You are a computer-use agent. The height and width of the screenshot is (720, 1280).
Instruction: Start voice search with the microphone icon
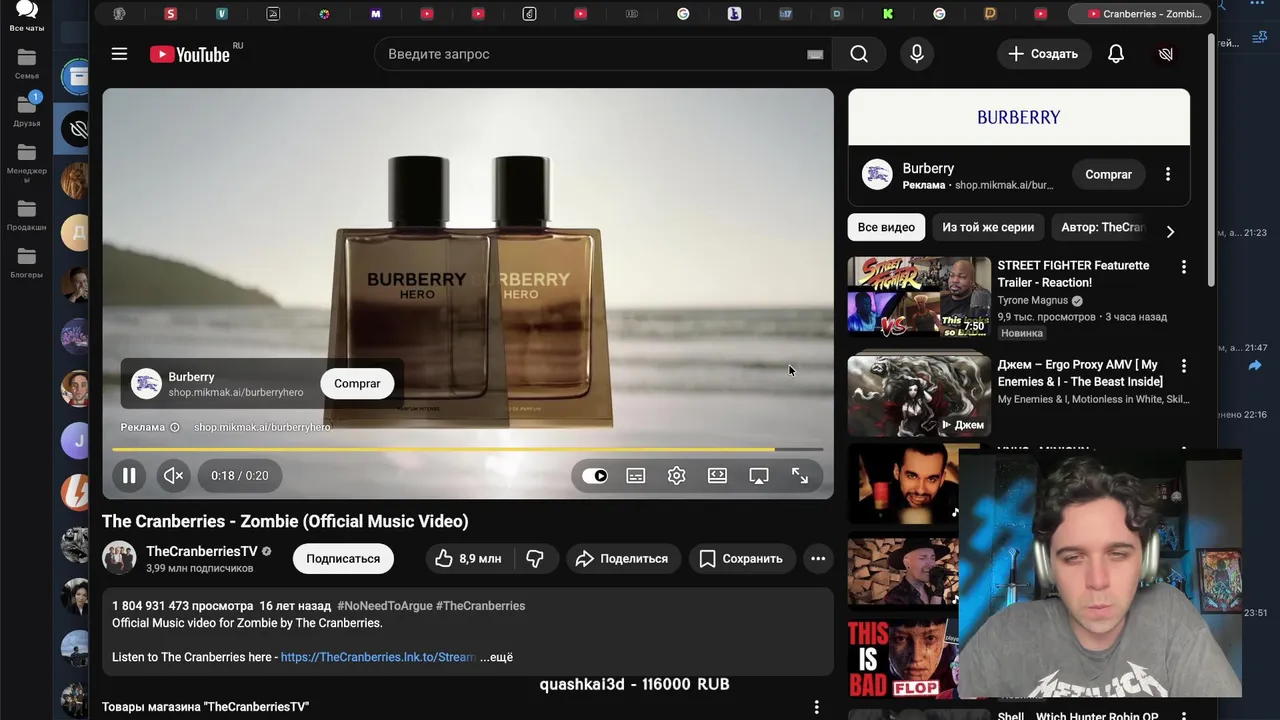[x=917, y=54]
